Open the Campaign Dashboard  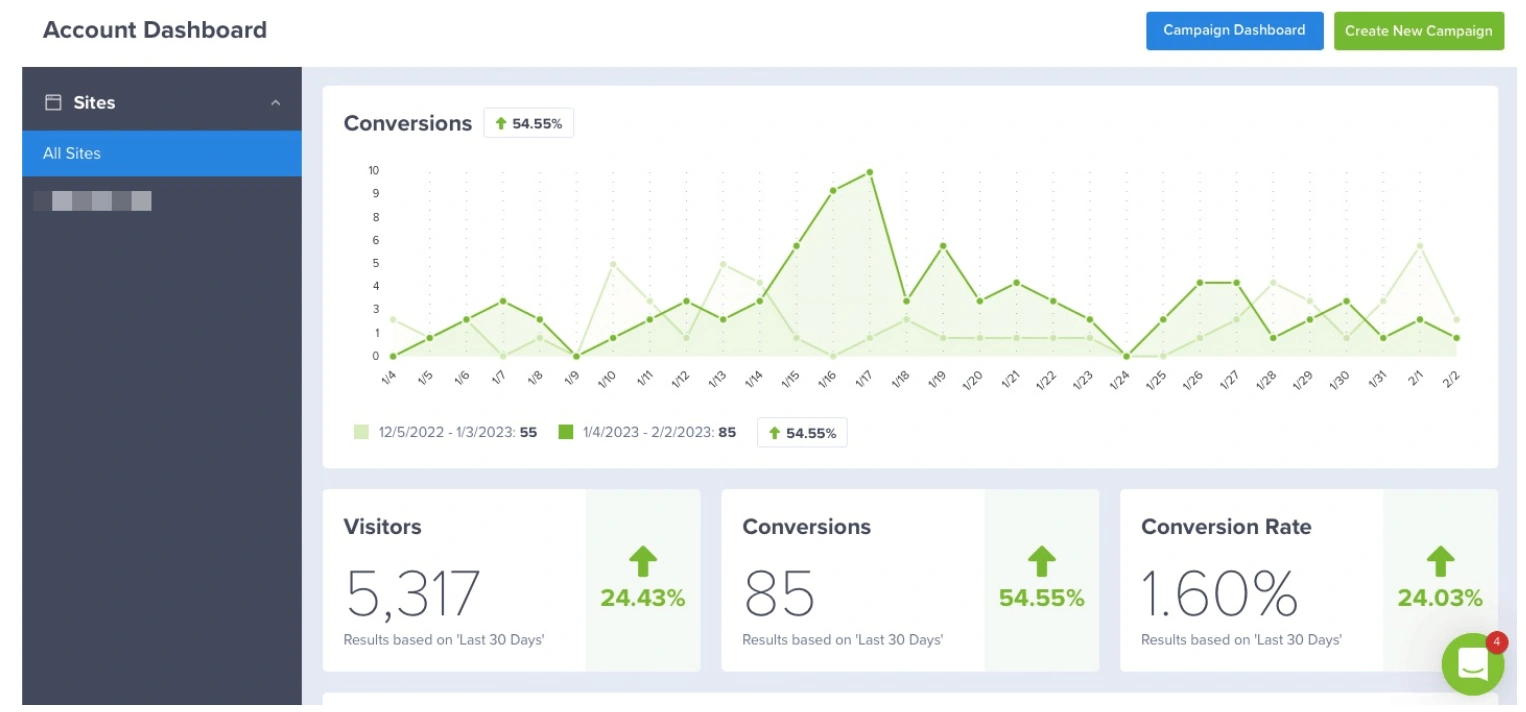1234,30
